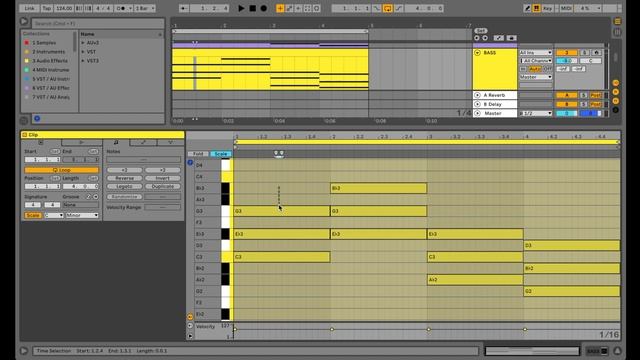This screenshot has height=360, width=640.
Task: Toggle the transport Loop switch icon
Action: pyautogui.click(x=387, y=8)
